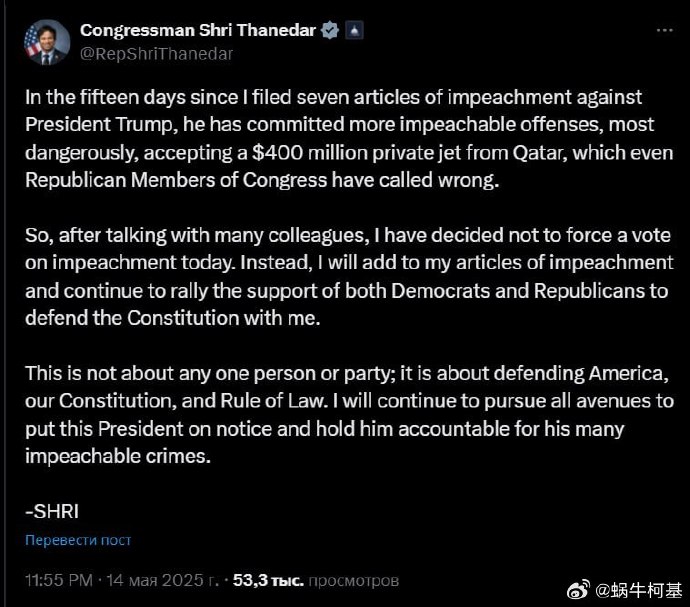Click the government affiliation badge beside the name

click(x=354, y=31)
